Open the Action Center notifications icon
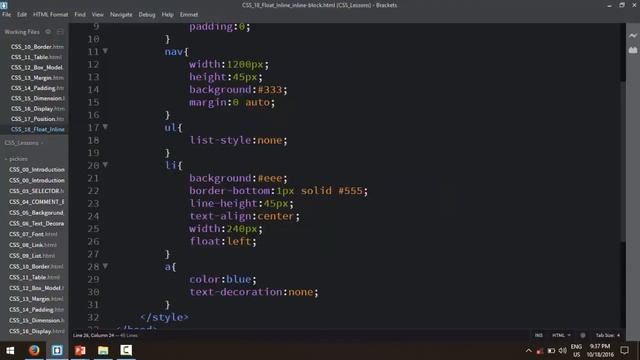This screenshot has height=360, width=640. pos(624,350)
